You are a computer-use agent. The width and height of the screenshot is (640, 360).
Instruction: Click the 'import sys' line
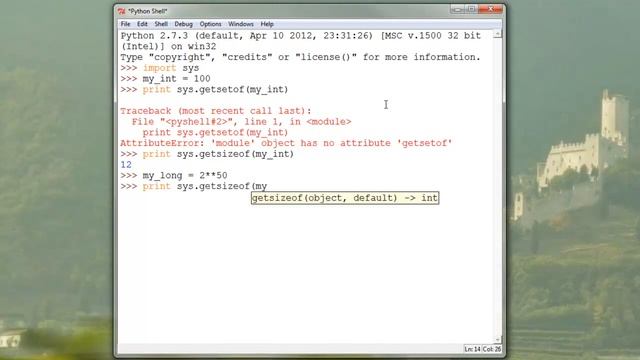(160, 68)
